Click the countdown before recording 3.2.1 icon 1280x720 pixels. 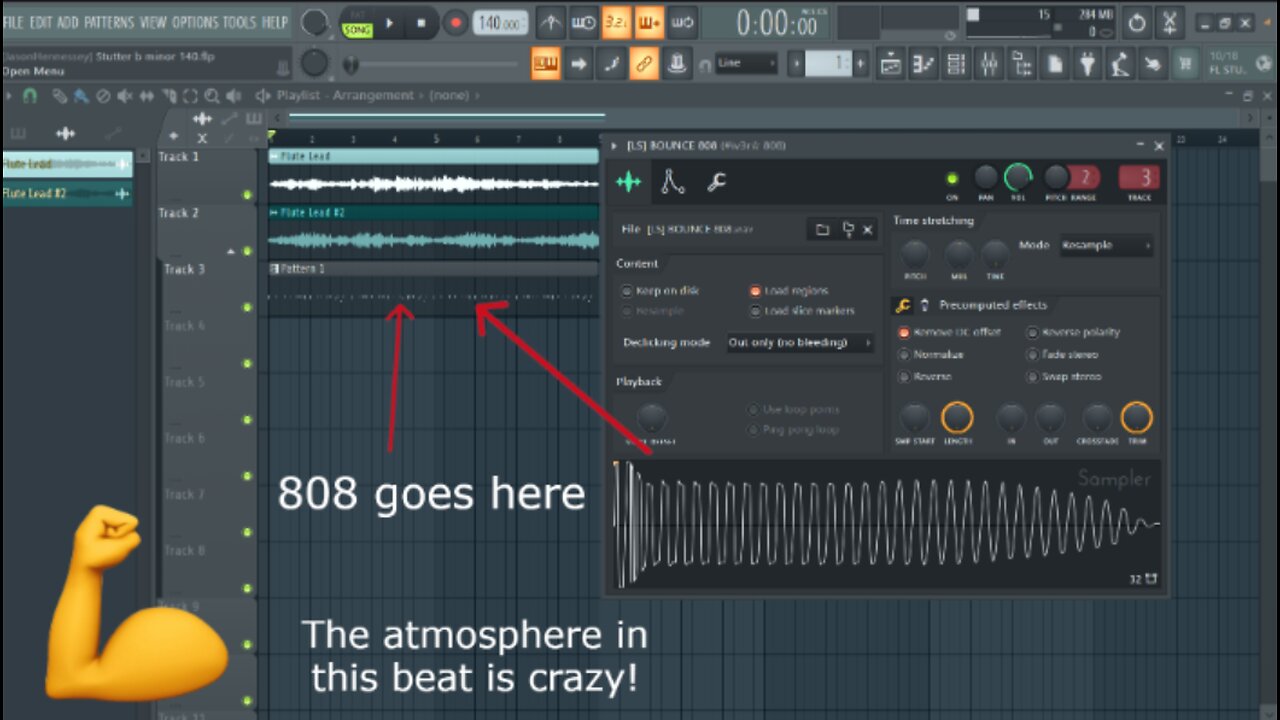coord(616,22)
